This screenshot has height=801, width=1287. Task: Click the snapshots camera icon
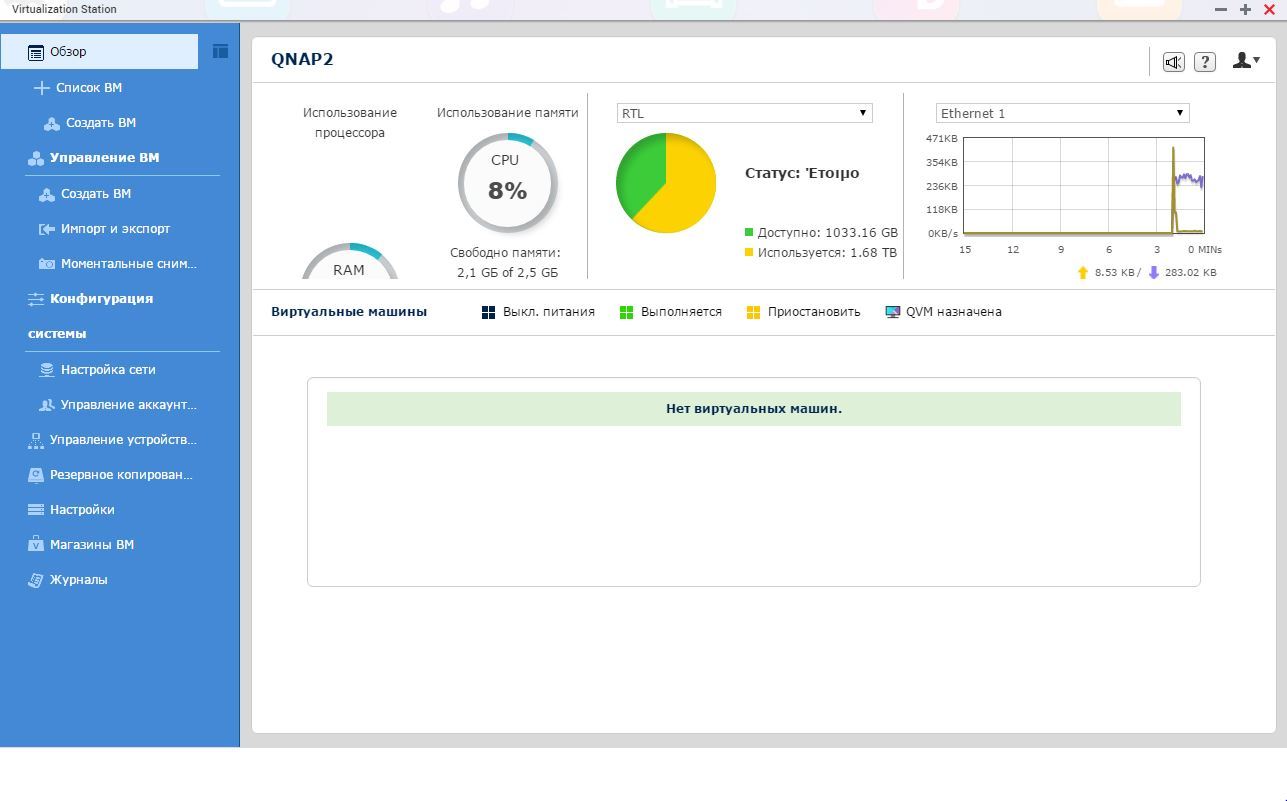click(47, 264)
